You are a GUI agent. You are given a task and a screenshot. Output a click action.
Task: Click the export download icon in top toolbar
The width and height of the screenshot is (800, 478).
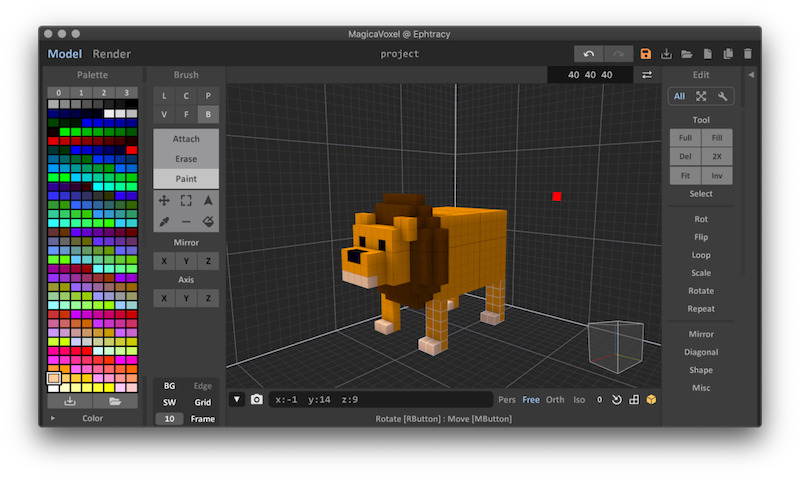(666, 54)
